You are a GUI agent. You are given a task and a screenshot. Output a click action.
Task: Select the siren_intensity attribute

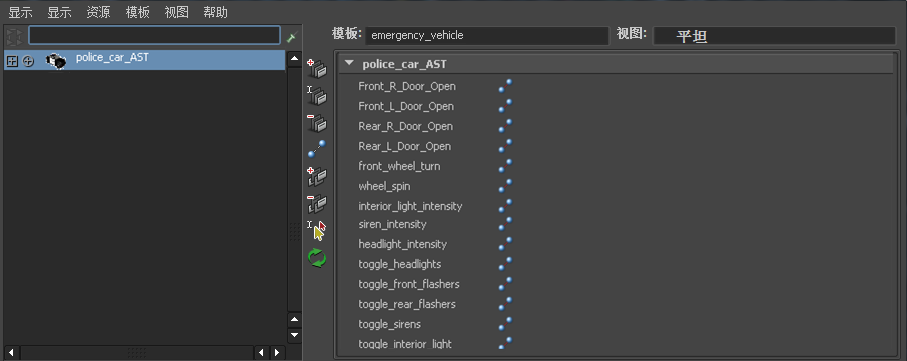pos(392,224)
